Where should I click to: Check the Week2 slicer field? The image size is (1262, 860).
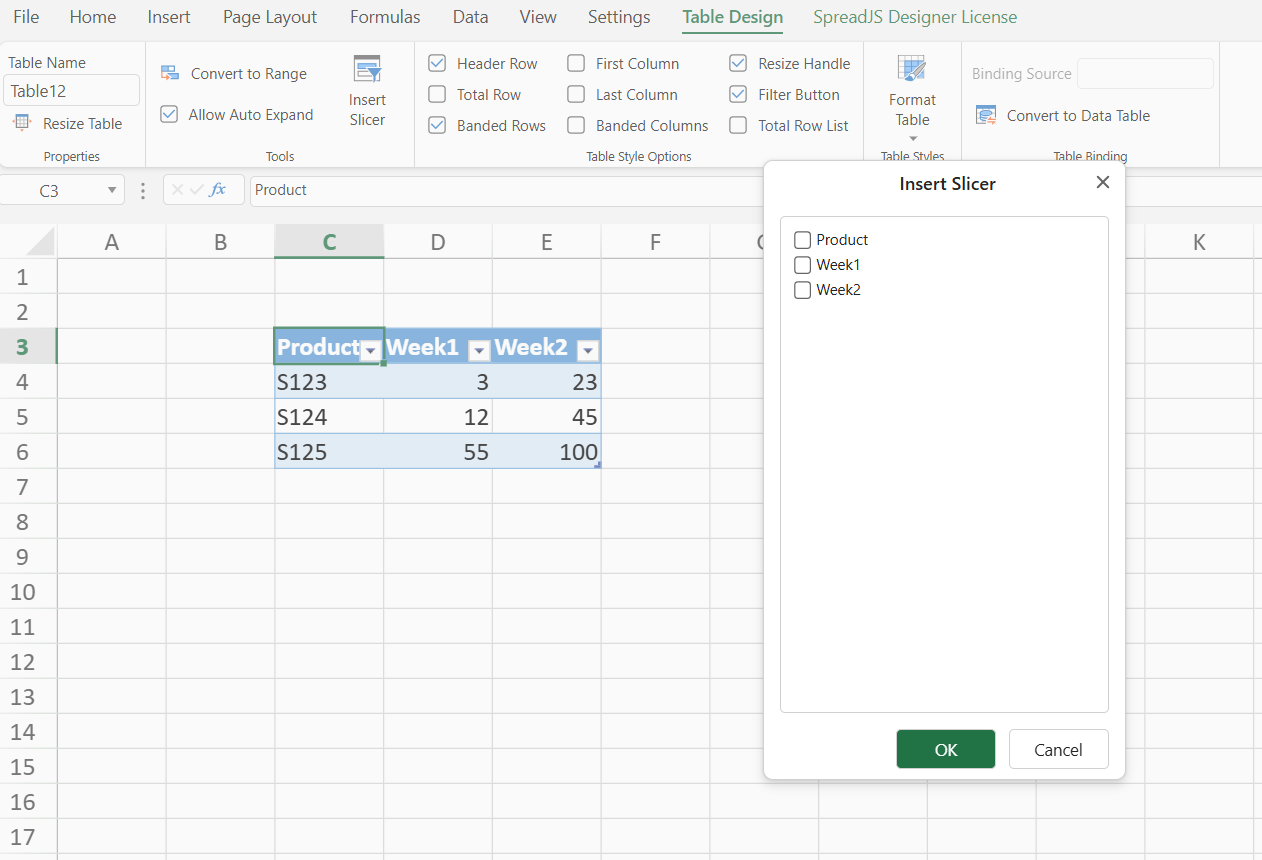tap(802, 290)
